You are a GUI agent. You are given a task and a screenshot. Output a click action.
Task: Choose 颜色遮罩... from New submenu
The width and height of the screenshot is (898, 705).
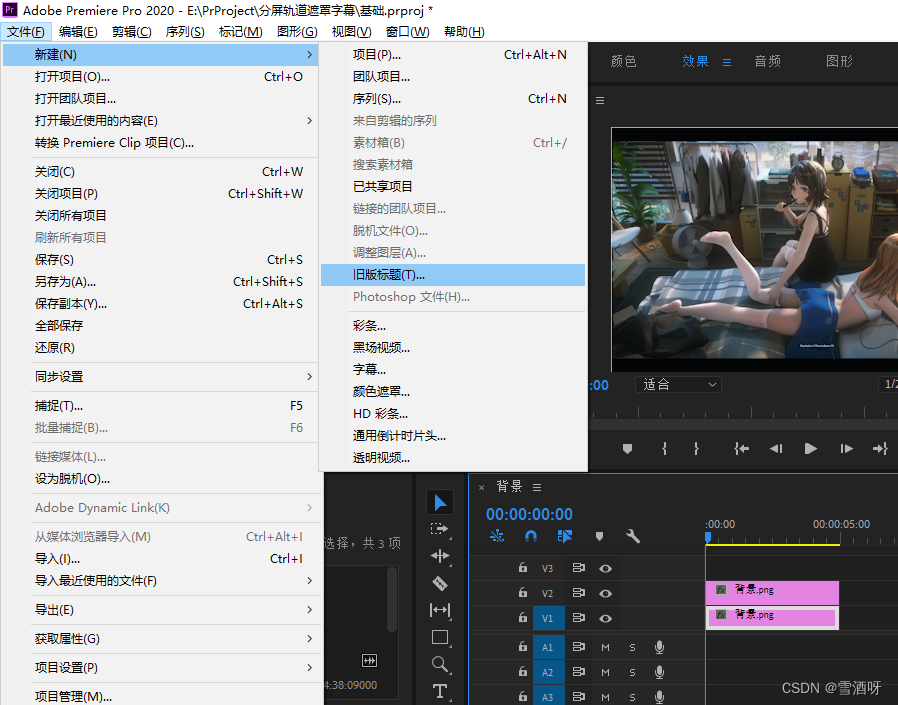[453, 392]
